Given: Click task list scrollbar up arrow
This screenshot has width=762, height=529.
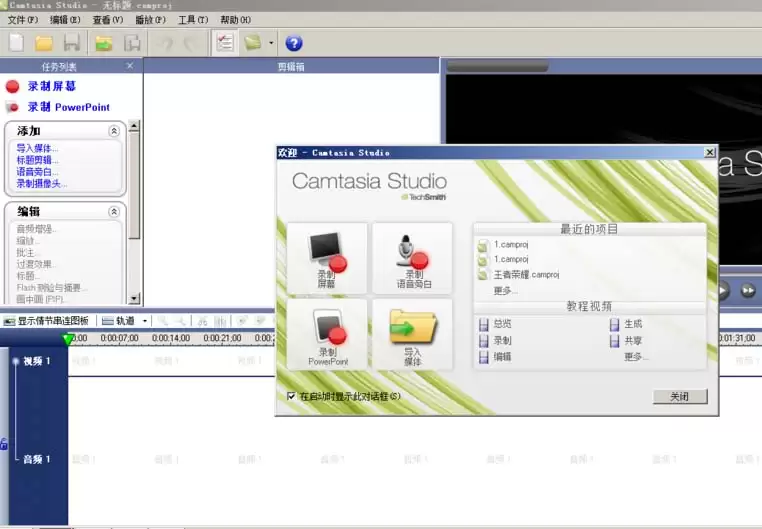Looking at the screenshot, I should [x=135, y=126].
